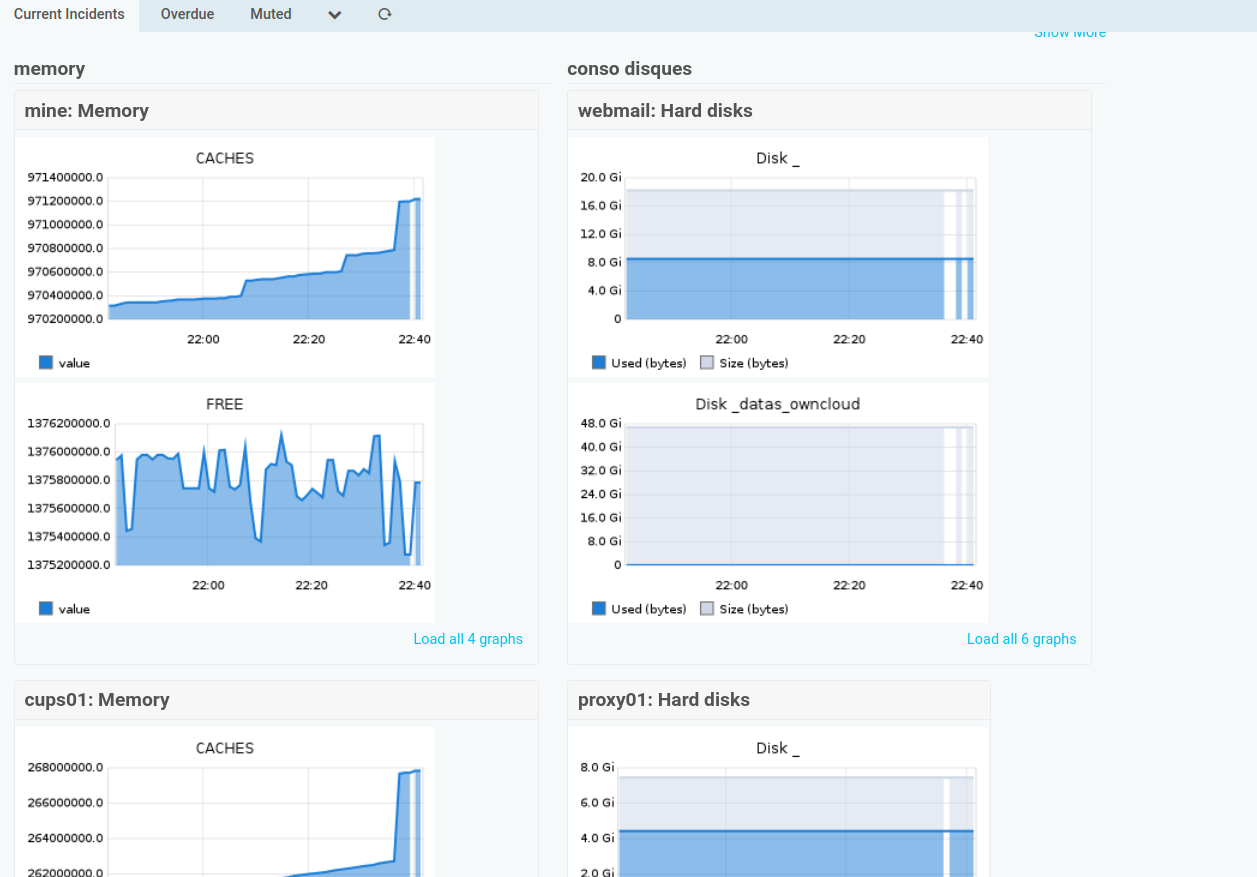Click the Show More link at top
This screenshot has width=1257, height=877.
[x=1070, y=33]
